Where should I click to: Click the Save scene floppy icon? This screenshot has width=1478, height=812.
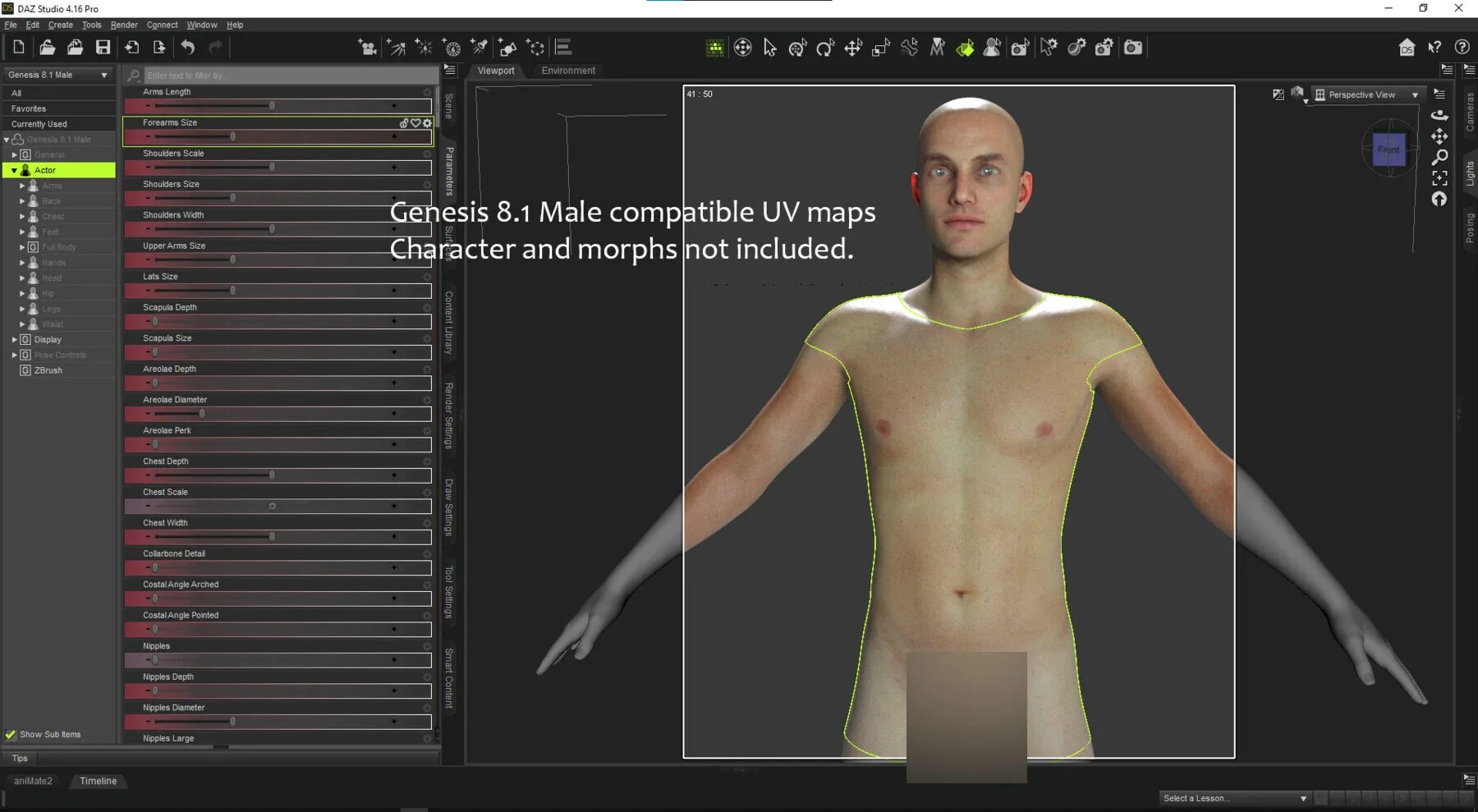click(103, 48)
